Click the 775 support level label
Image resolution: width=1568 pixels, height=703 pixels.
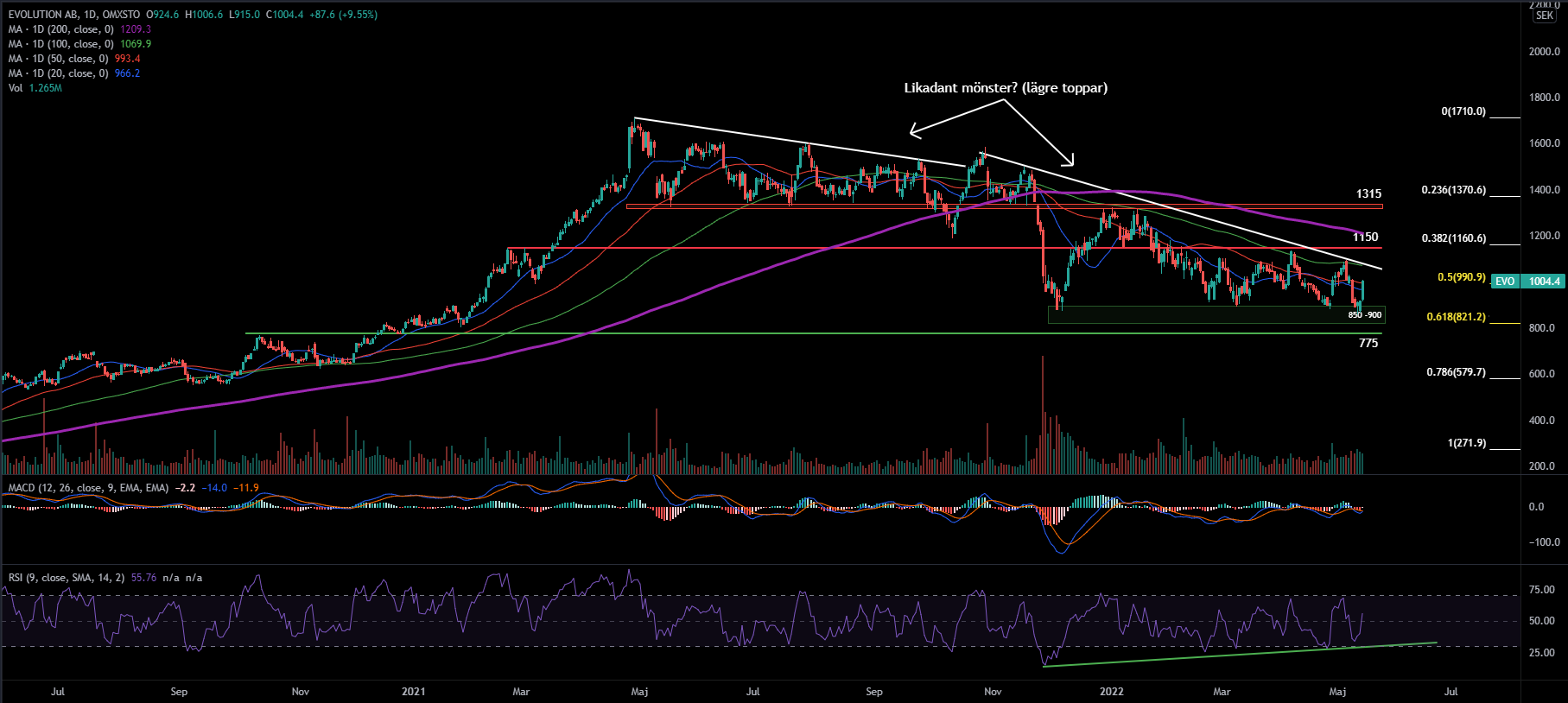[1368, 344]
